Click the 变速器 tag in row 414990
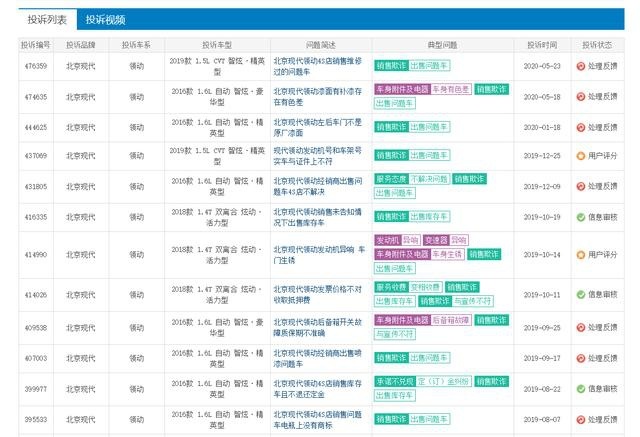640x437 pixels. (436, 240)
